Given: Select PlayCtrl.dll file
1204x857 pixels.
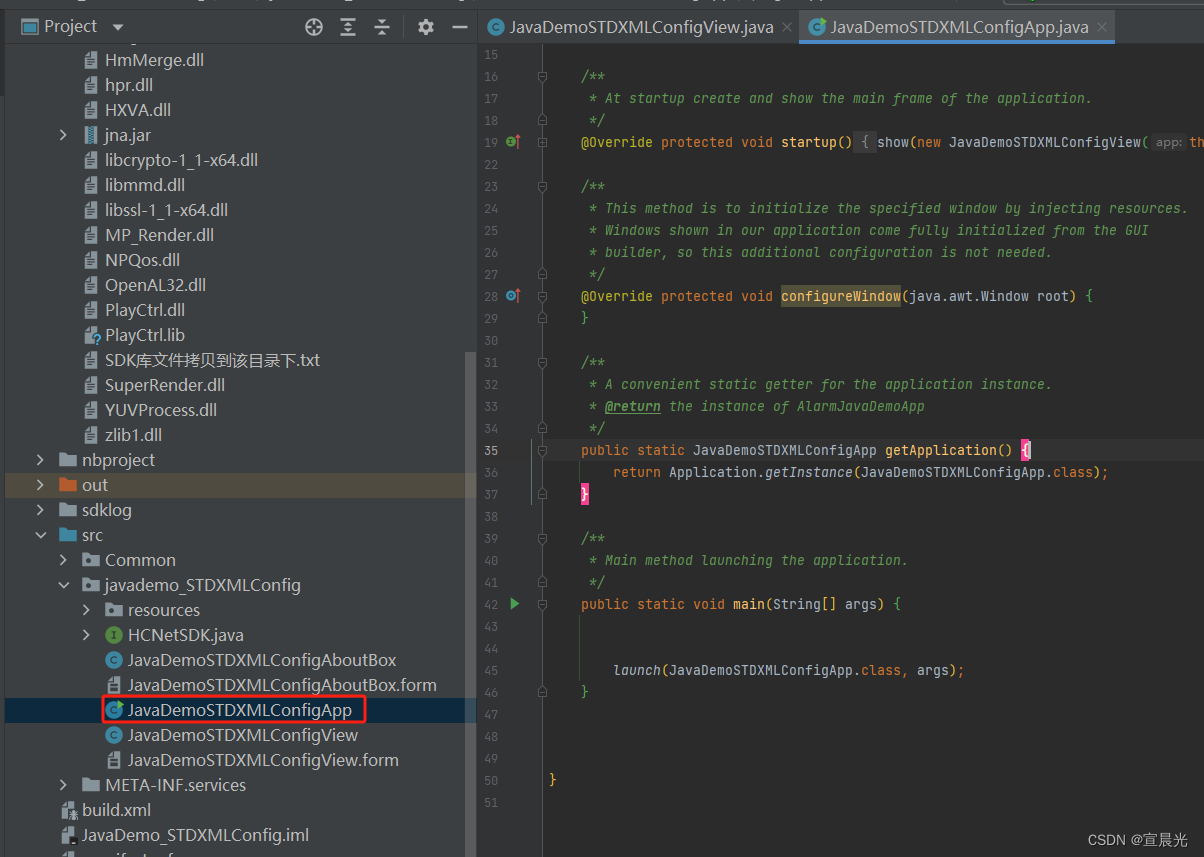Looking at the screenshot, I should [x=145, y=310].
